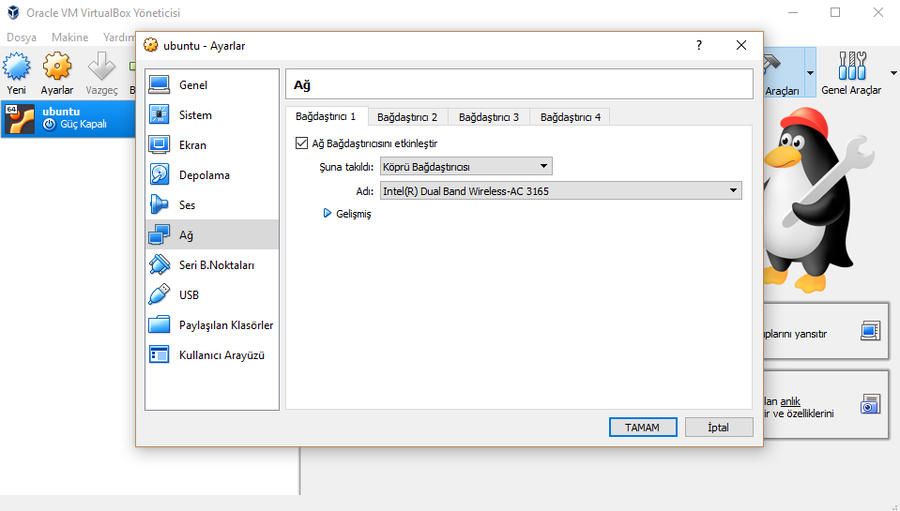The image size is (900, 511).
Task: Open the USB settings category
Action: point(189,295)
